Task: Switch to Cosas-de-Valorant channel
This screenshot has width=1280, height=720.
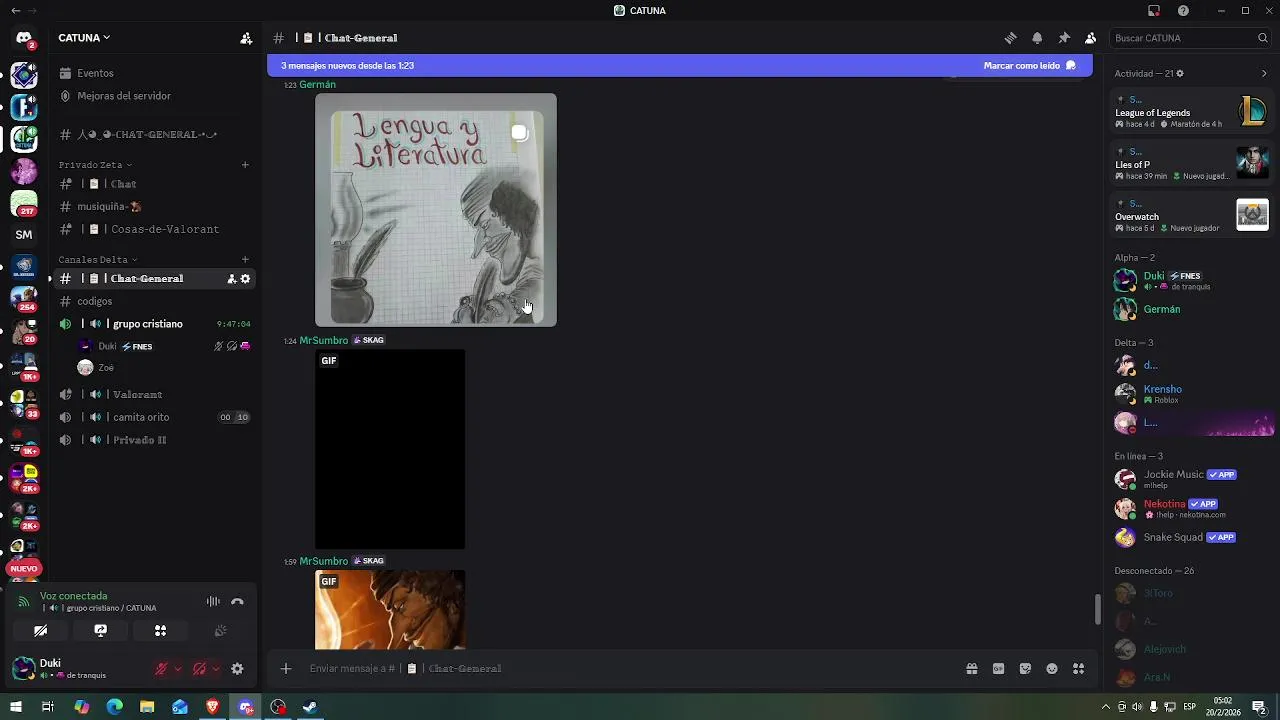Action: point(154,229)
